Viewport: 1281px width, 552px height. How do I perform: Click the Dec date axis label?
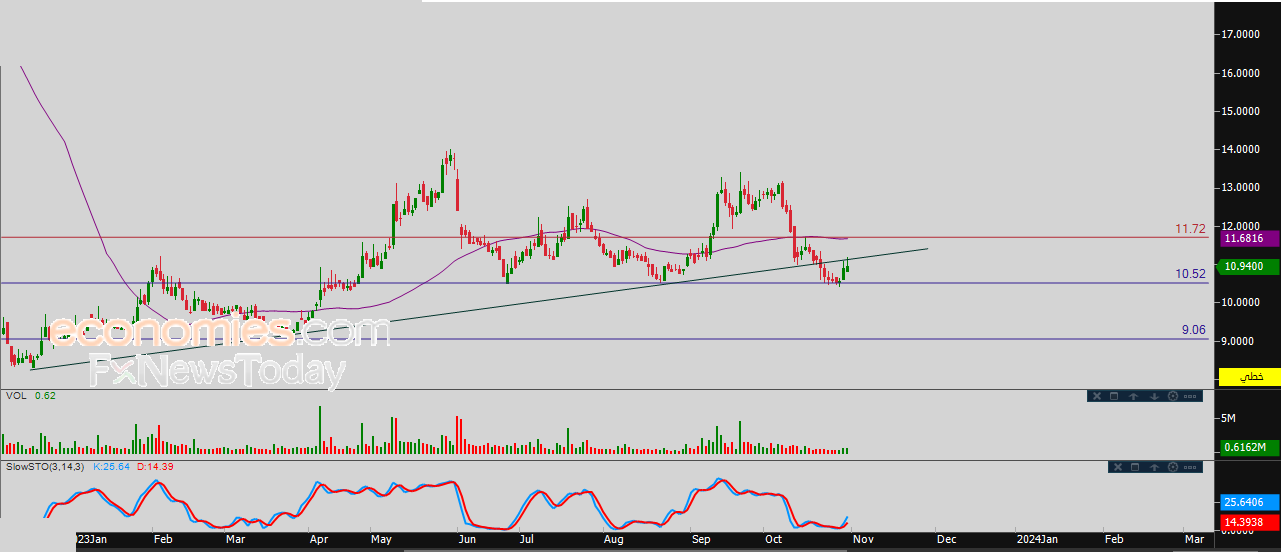tap(946, 540)
